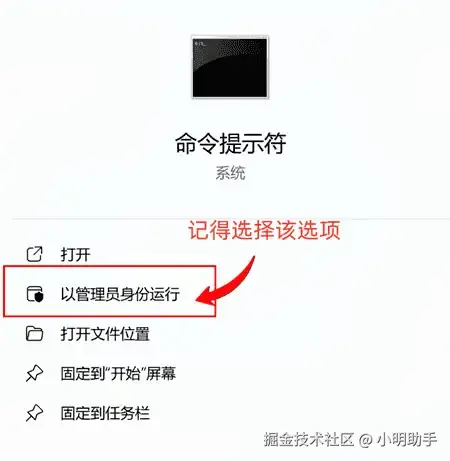Choose the 固定到"开始"屏幕 text label
The width and height of the screenshot is (450, 461).
[118, 373]
